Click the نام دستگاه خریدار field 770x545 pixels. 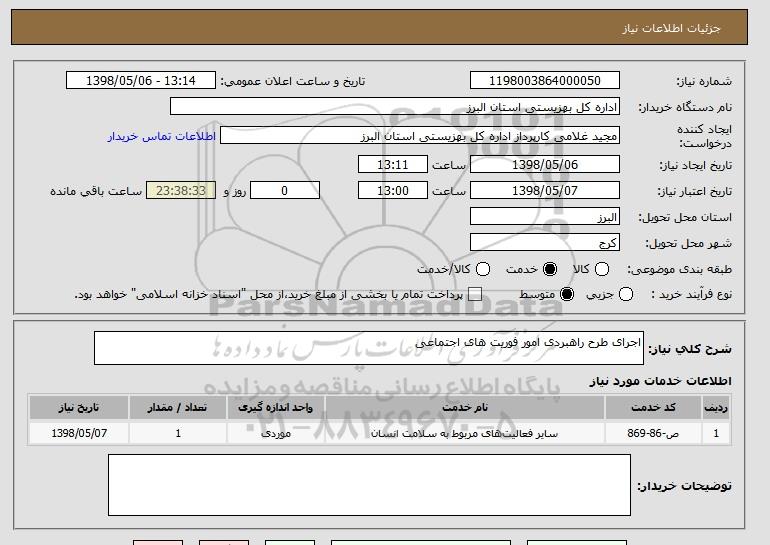click(395, 107)
